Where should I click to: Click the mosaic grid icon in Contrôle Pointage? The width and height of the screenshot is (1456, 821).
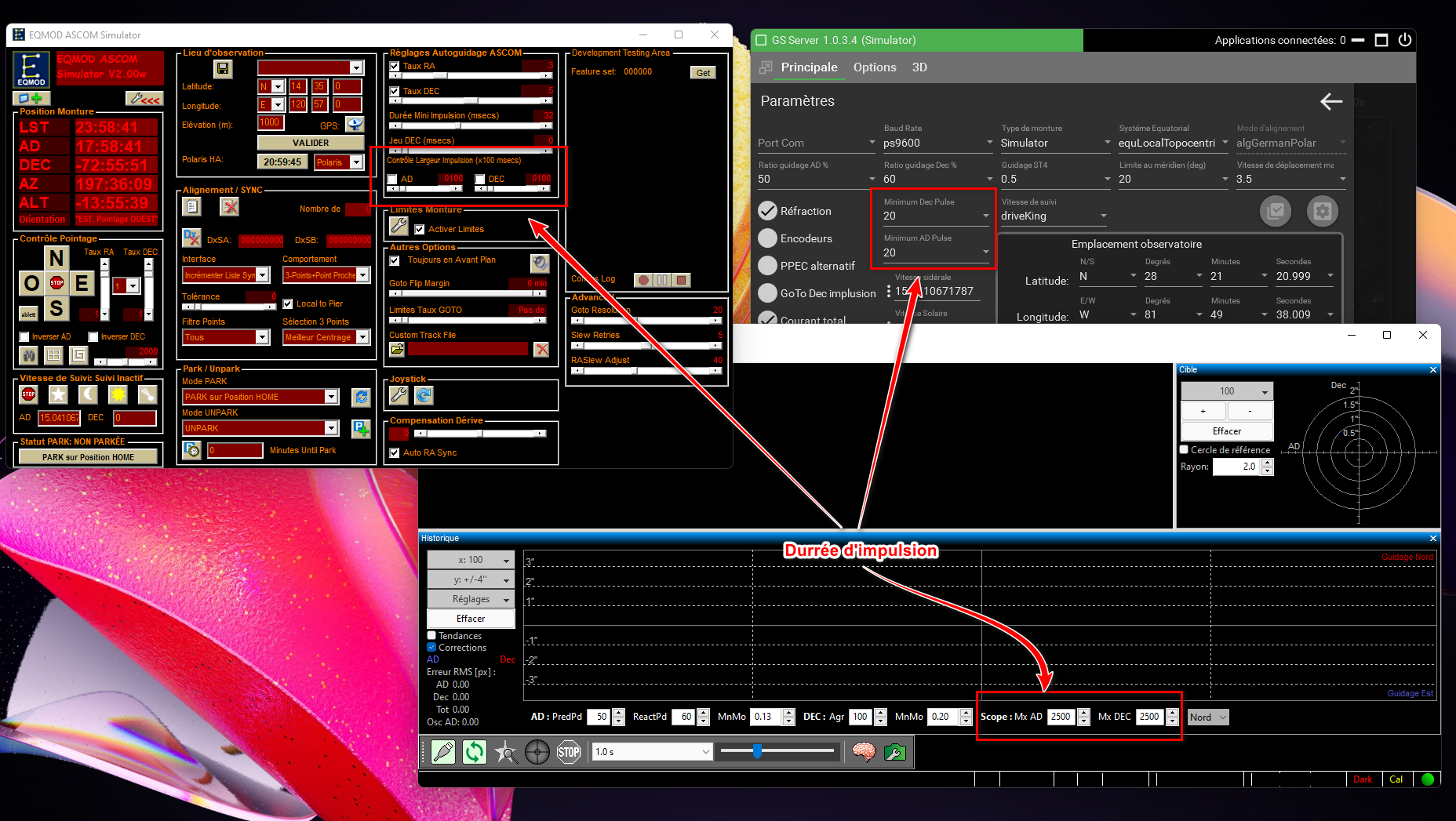53,355
